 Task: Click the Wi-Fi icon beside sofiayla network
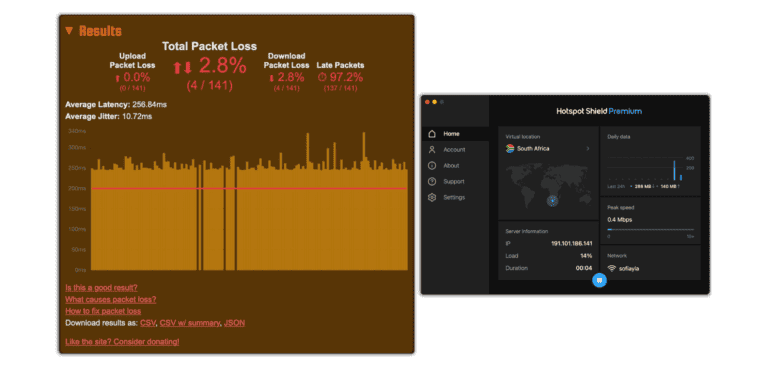[611, 268]
